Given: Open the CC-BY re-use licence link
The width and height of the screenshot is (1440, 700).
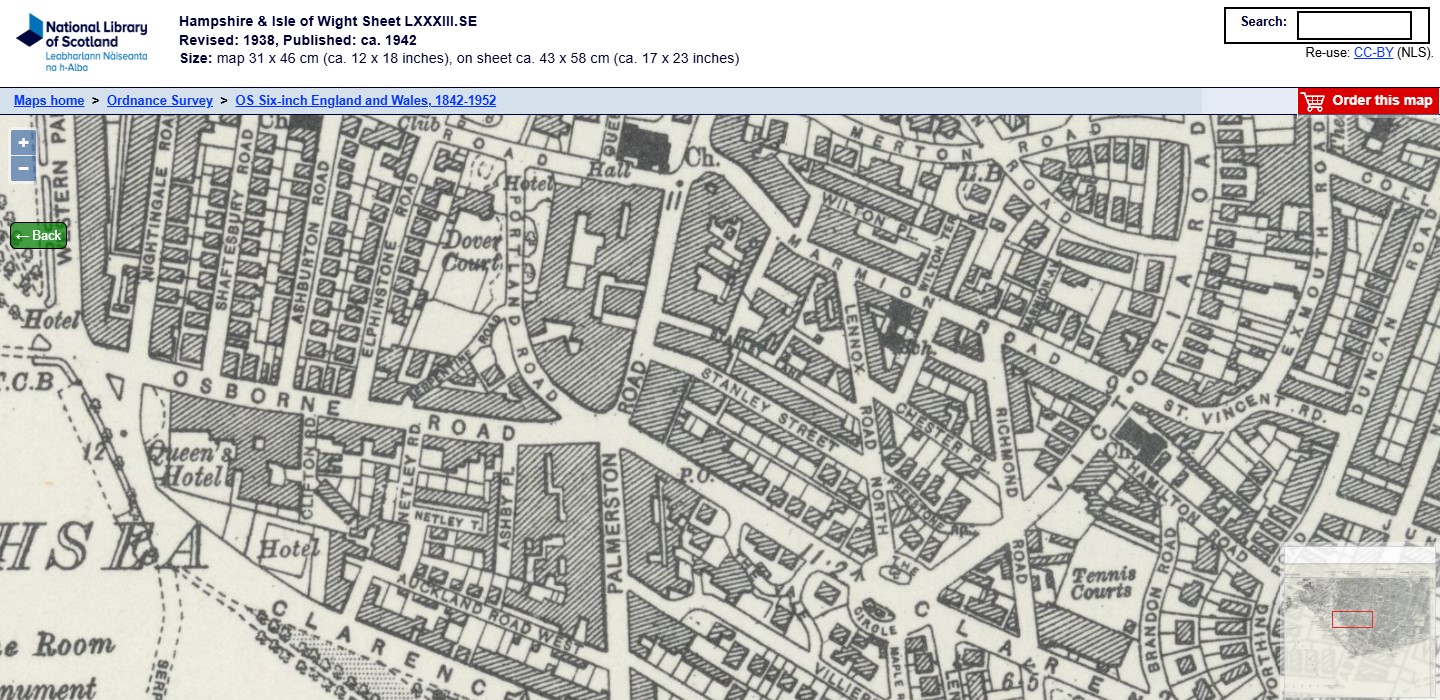Looking at the screenshot, I should tap(1373, 53).
